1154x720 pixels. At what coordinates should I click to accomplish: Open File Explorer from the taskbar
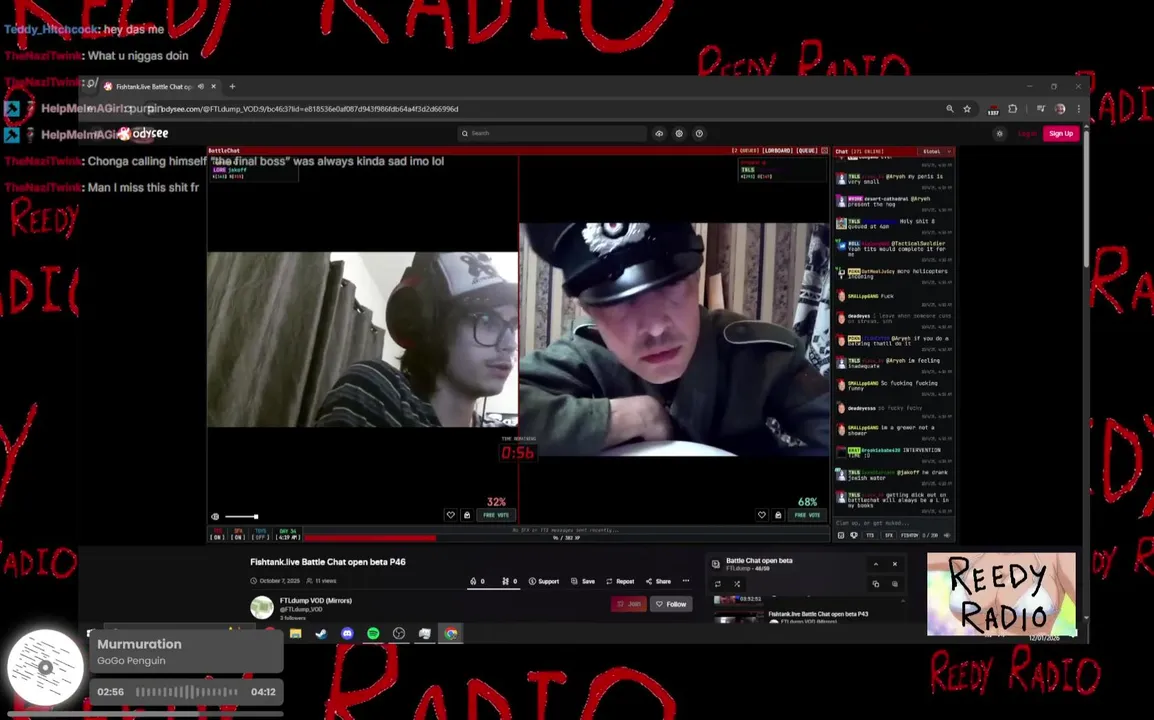click(296, 634)
